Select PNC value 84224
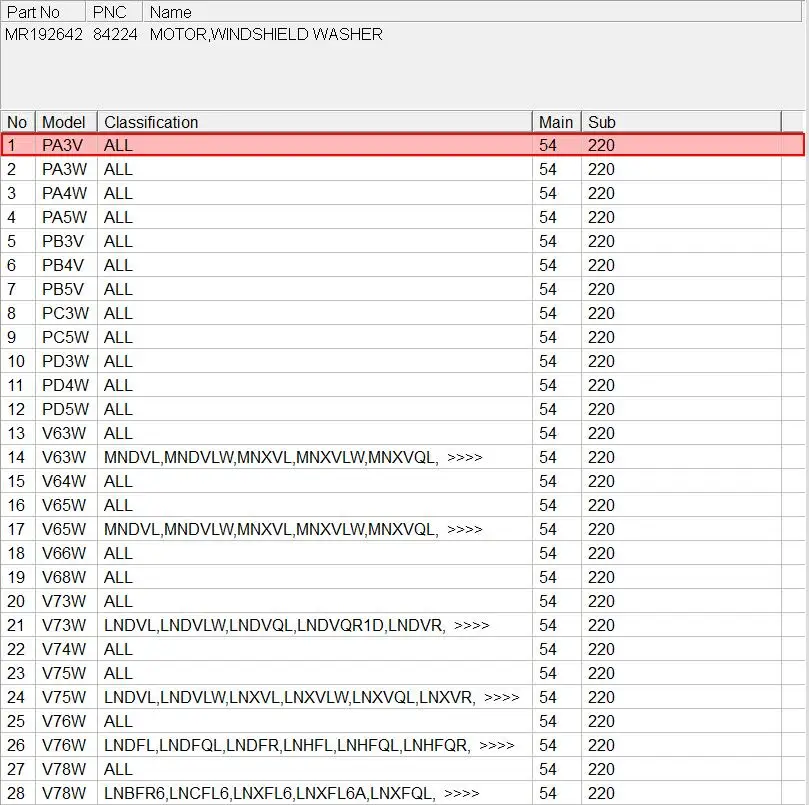This screenshot has height=805, width=809. tap(116, 35)
